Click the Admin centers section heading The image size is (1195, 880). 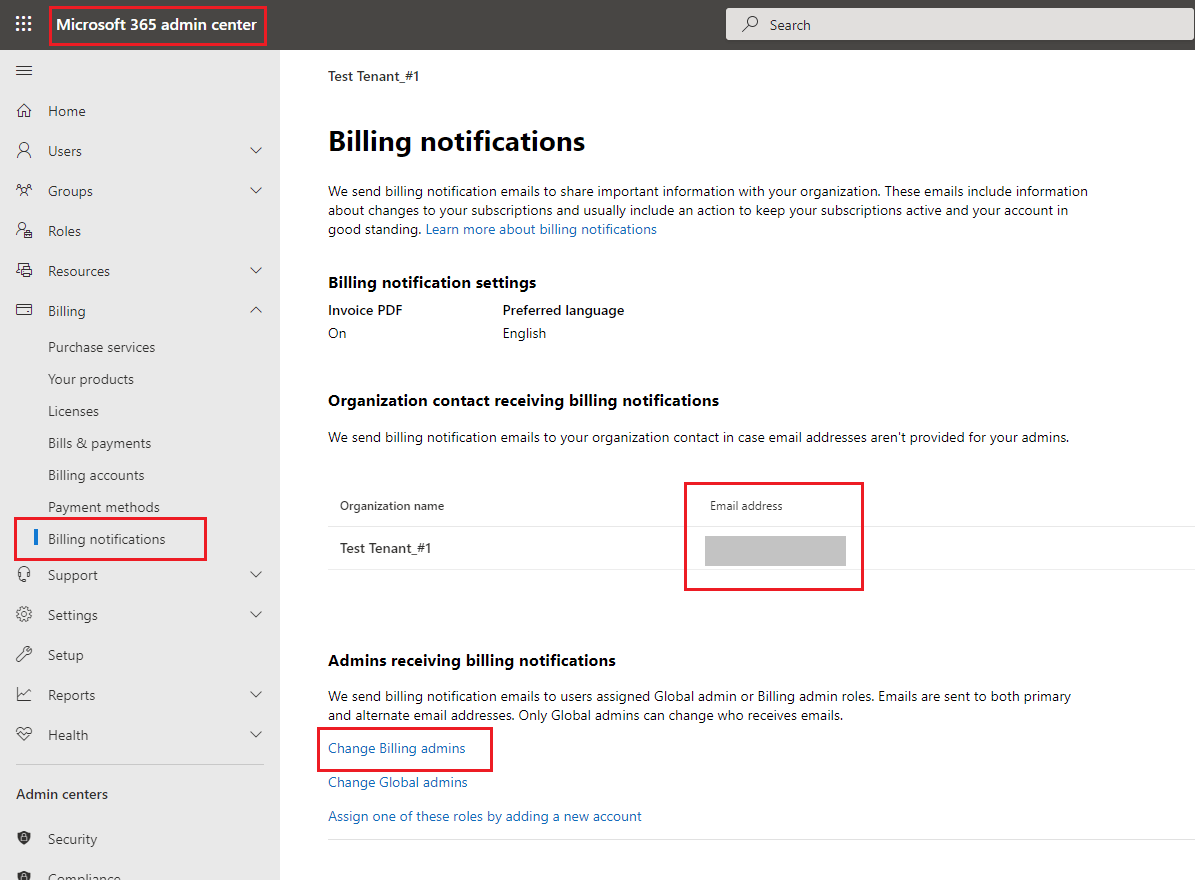click(62, 795)
